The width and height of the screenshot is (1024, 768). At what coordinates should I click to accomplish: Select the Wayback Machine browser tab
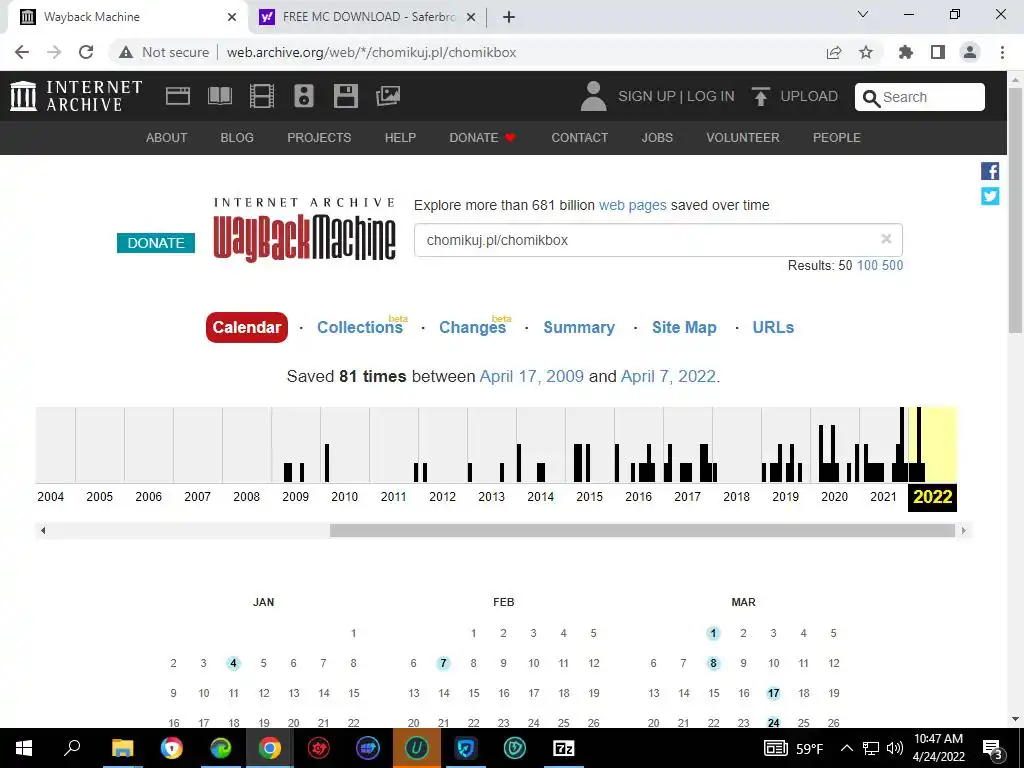coord(127,17)
